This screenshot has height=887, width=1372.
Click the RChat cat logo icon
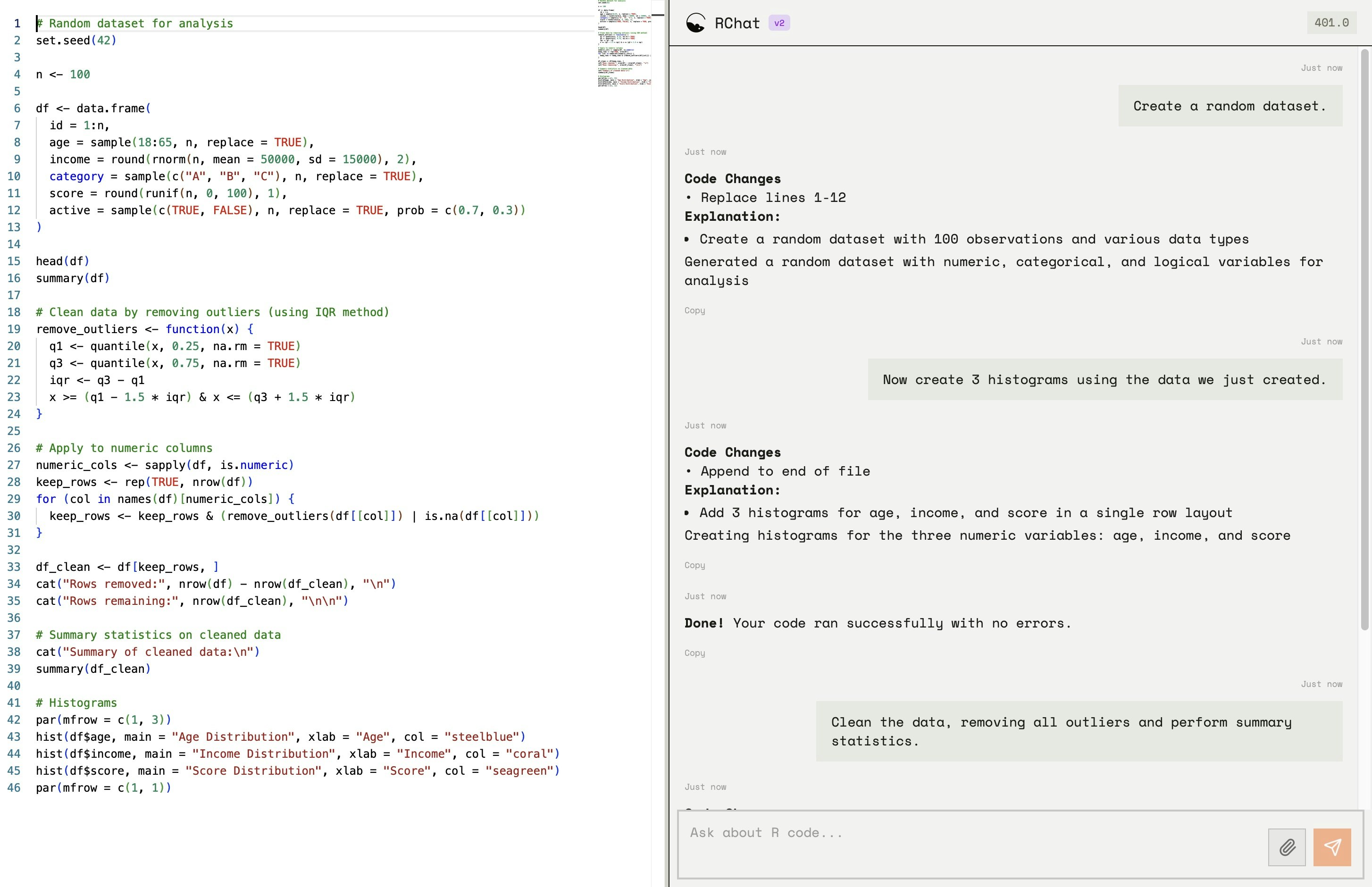click(x=697, y=23)
